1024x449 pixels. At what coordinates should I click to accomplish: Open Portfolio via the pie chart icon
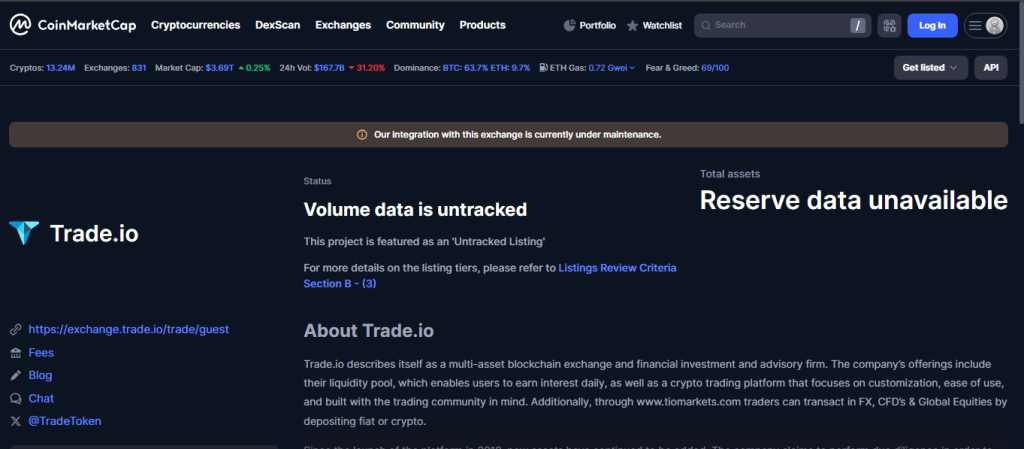click(570, 25)
